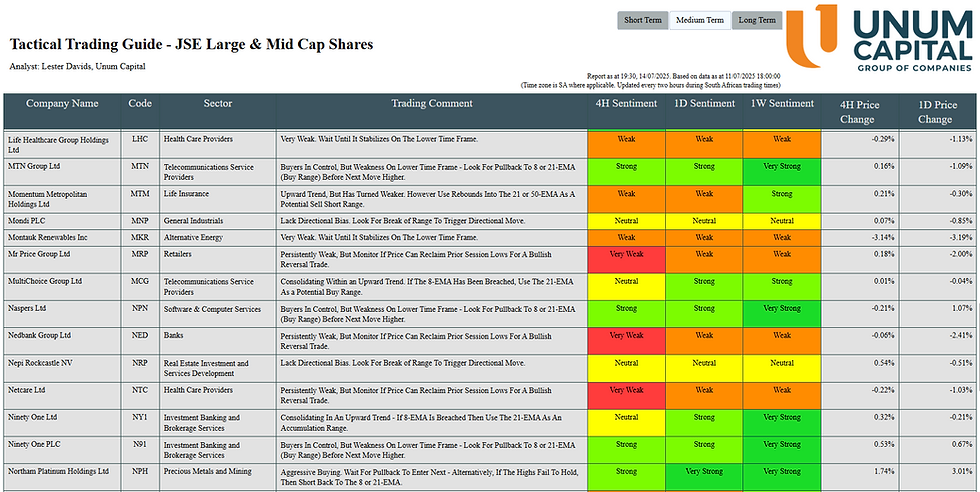Viewport: 980px width, 492px height.
Task: Click Momentum Metropolitan's Strong 1W sentiment
Action: tap(782, 199)
